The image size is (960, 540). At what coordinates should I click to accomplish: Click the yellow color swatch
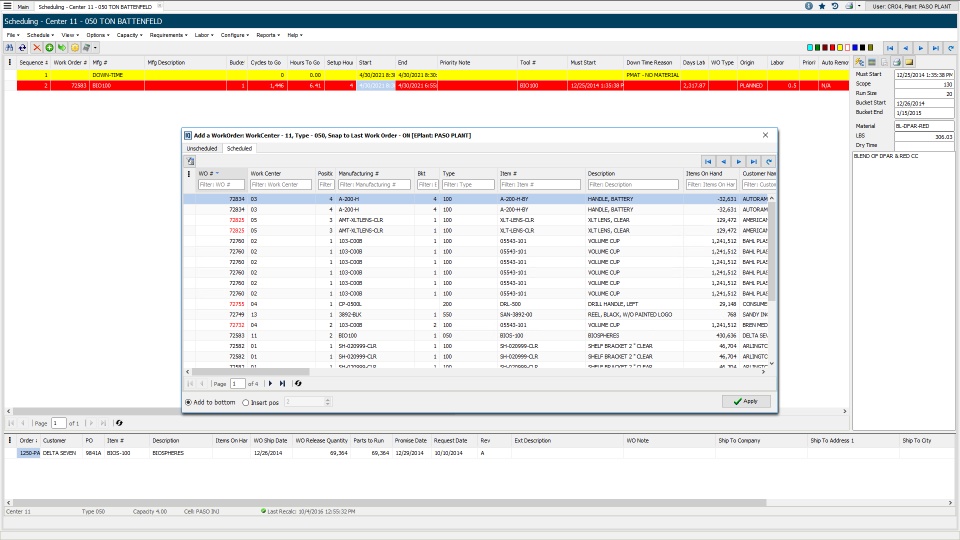click(840, 48)
